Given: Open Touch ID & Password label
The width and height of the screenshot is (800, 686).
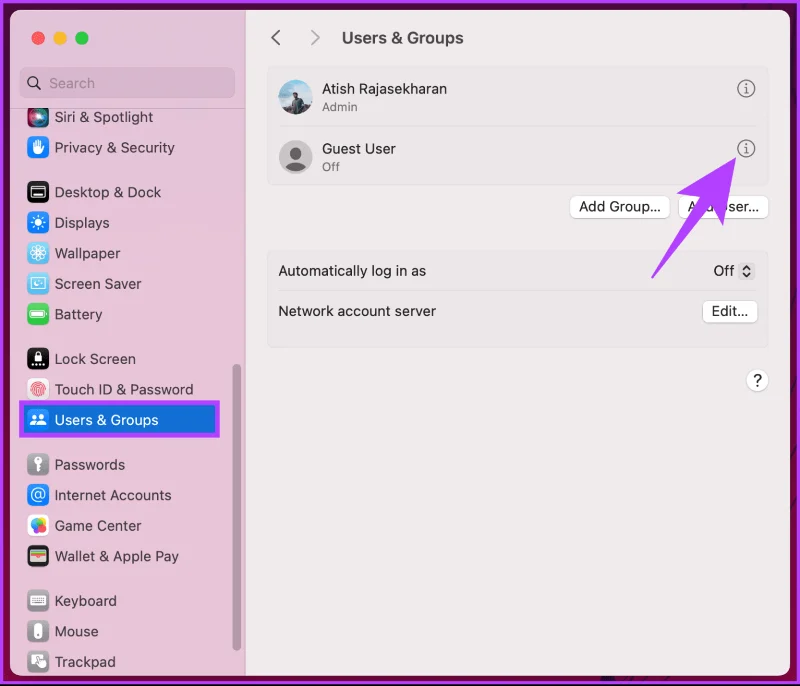Looking at the screenshot, I should click(x=124, y=390).
